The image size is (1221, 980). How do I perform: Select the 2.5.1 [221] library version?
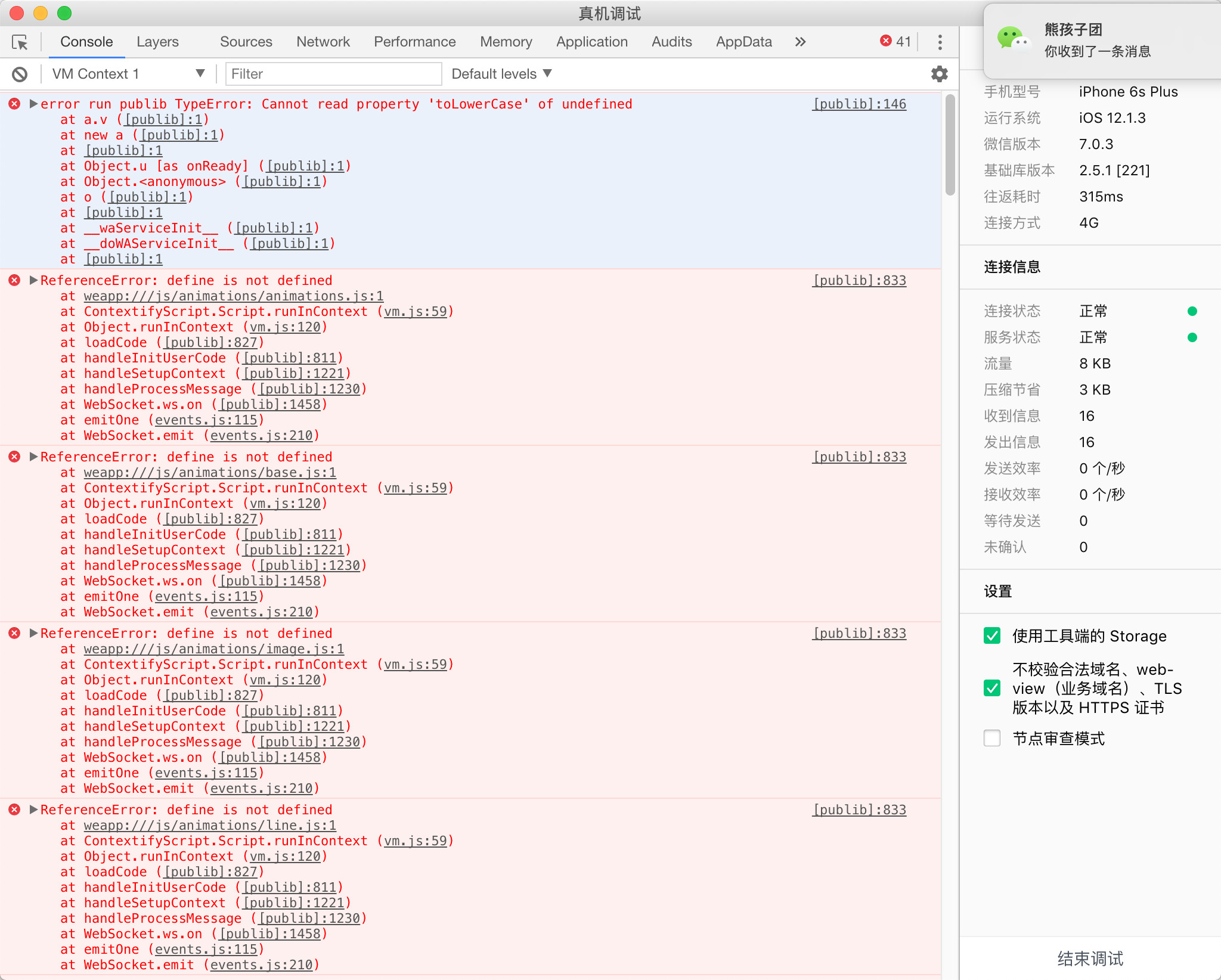point(1114,170)
